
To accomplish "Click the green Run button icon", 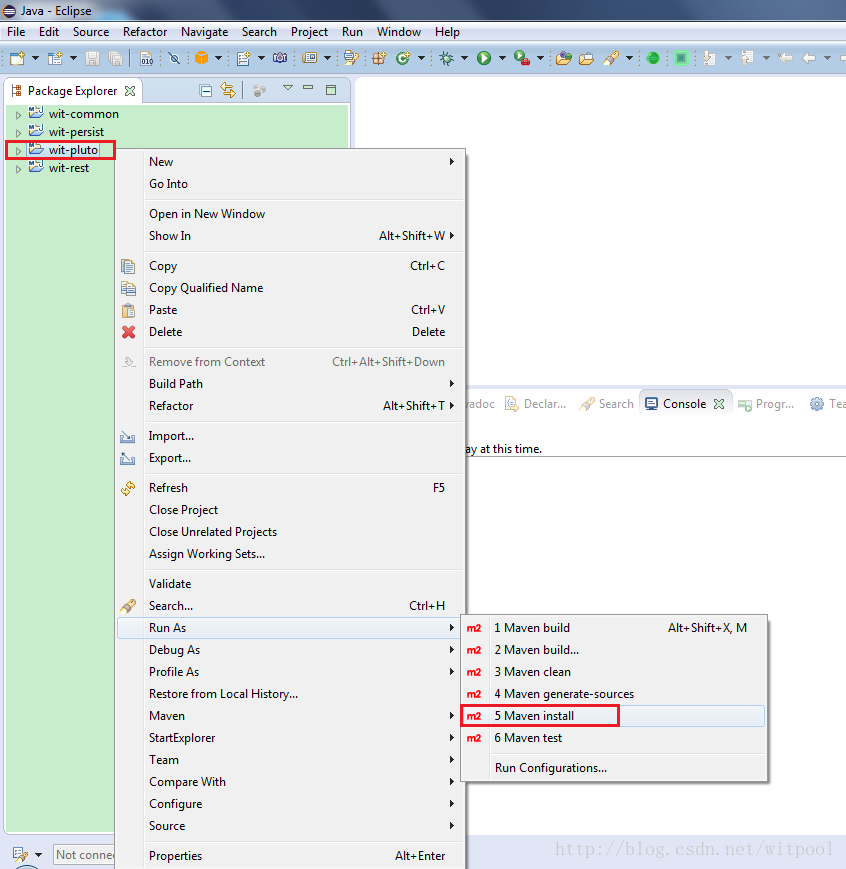I will point(484,58).
